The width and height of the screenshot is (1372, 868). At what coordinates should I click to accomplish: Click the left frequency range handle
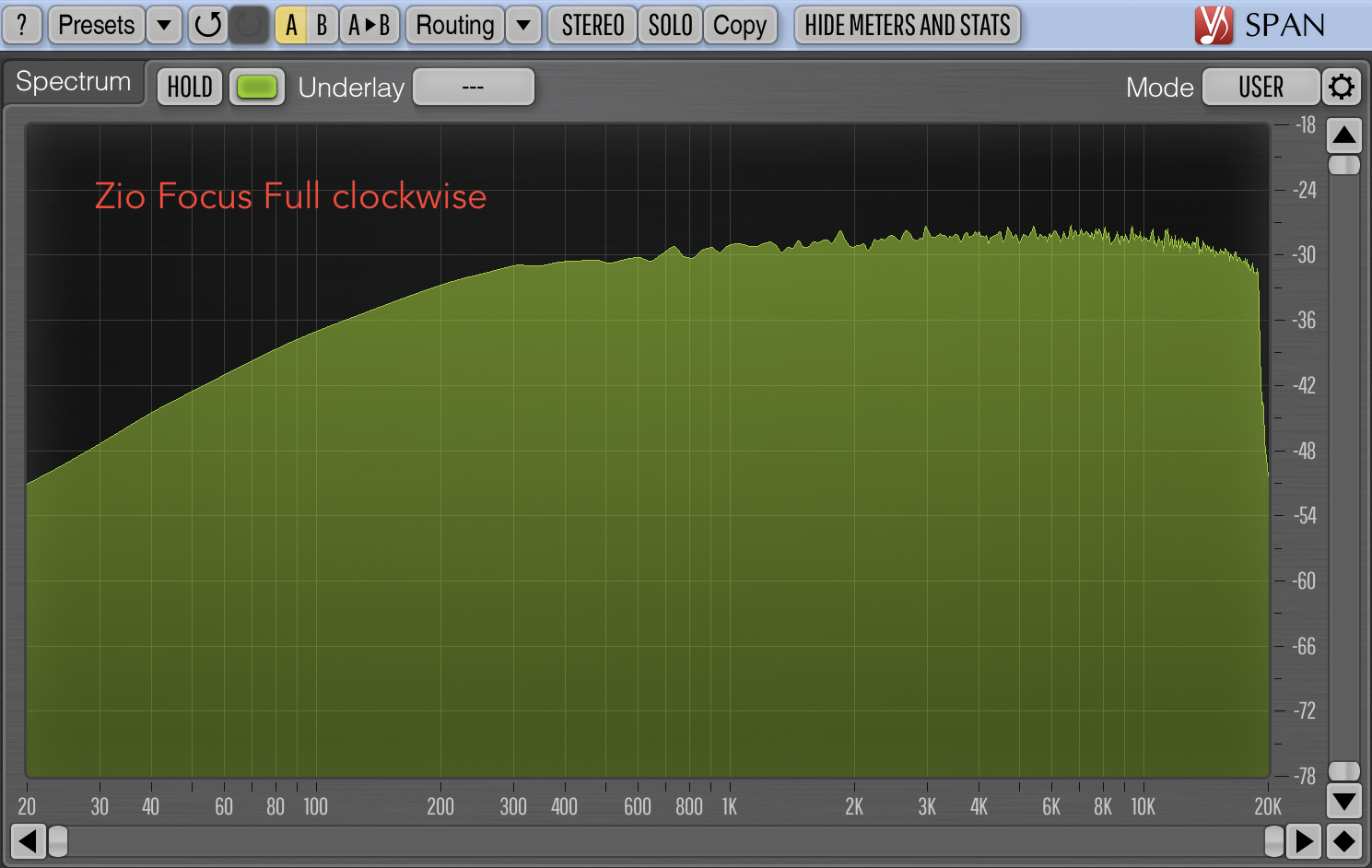tap(58, 841)
